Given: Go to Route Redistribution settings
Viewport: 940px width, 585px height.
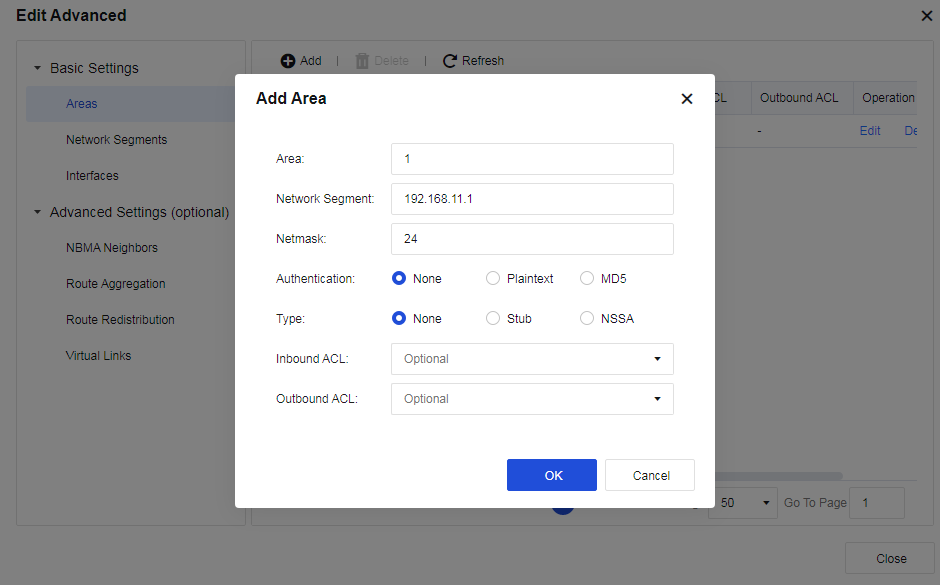Looking at the screenshot, I should point(120,320).
